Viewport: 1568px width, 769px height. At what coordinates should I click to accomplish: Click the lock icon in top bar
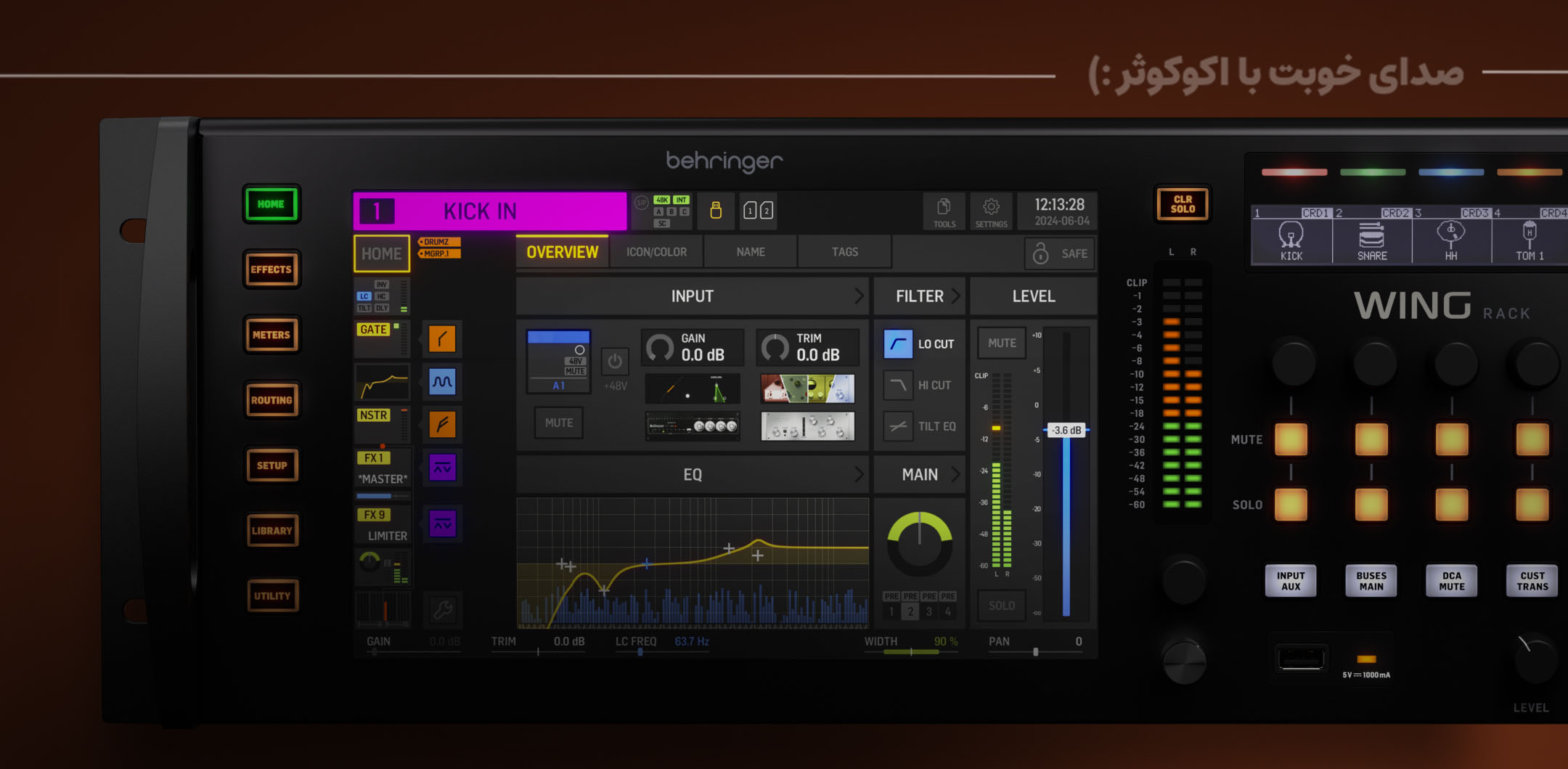[x=716, y=211]
